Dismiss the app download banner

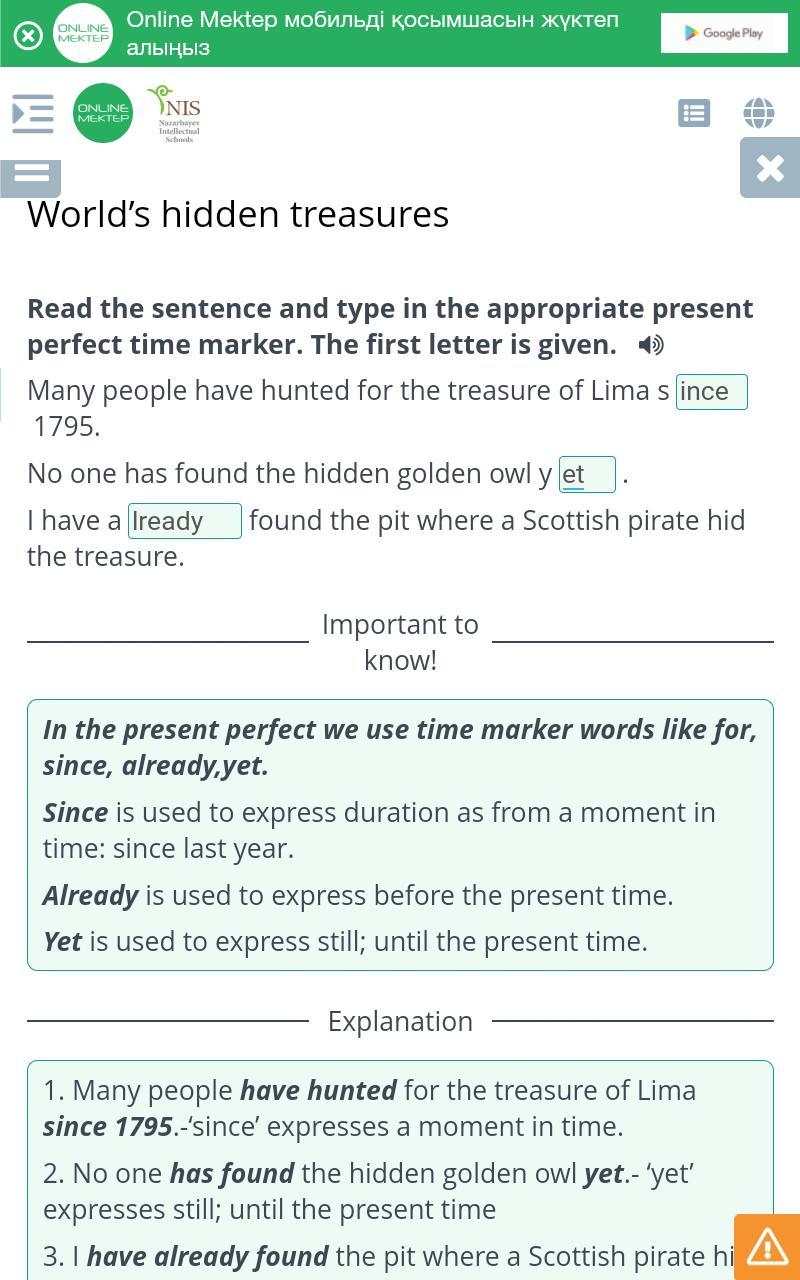[28, 35]
